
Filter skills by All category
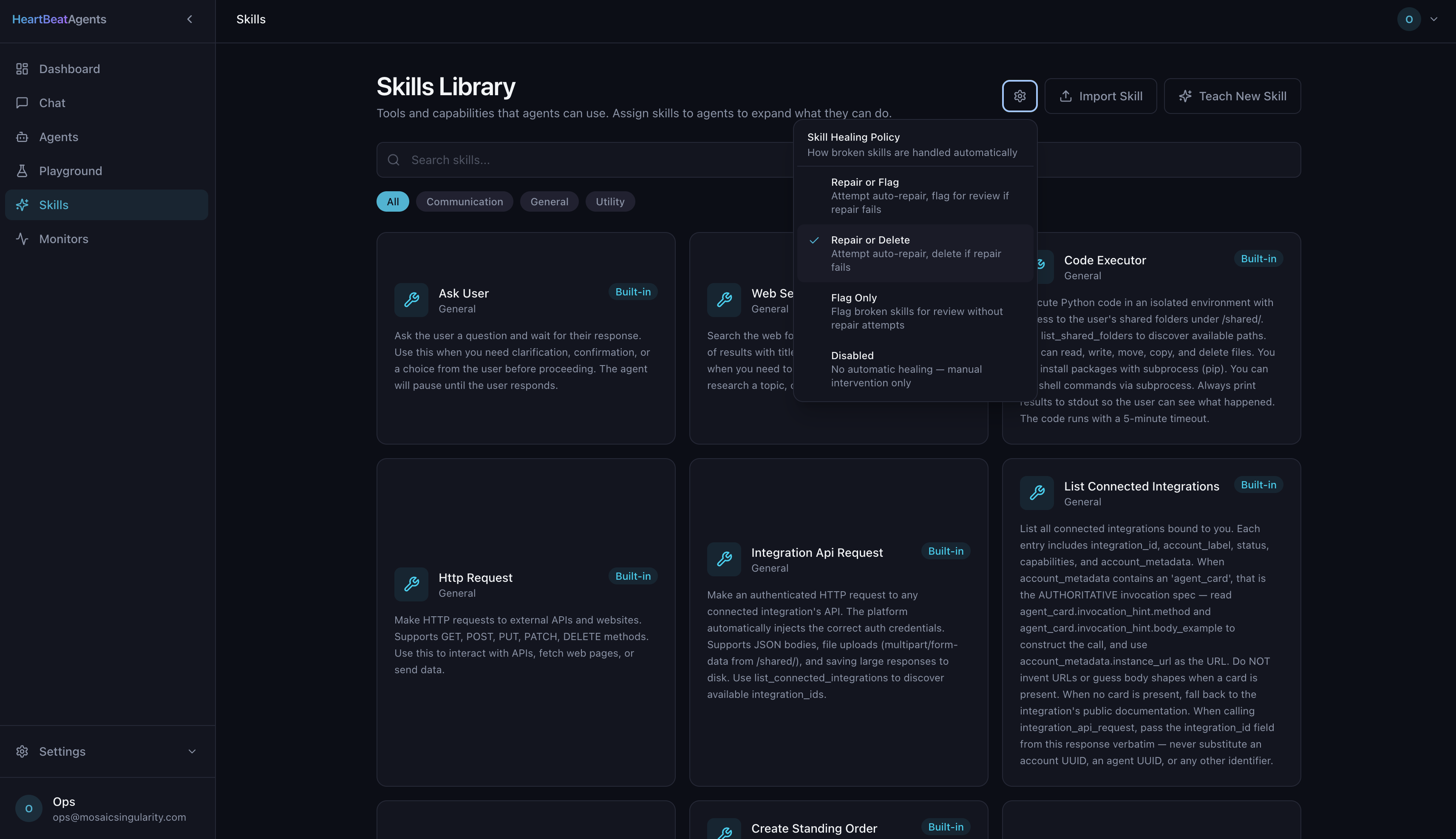coord(393,202)
